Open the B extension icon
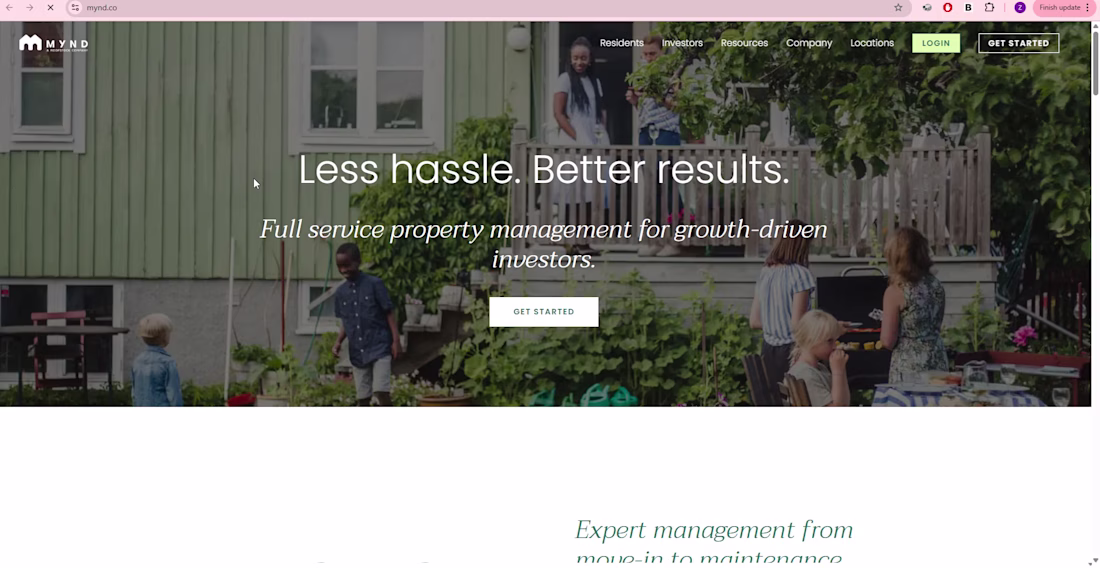The height and width of the screenshot is (568, 1100). point(968,8)
